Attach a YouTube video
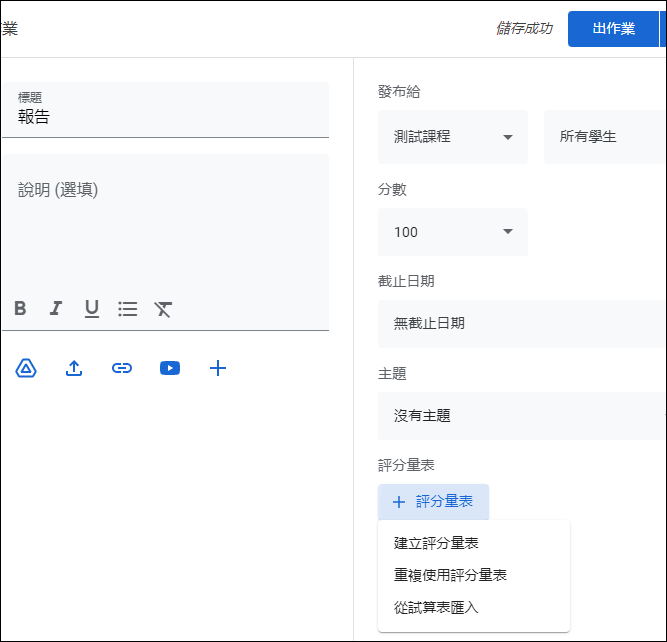Screen dimensions: 667x642 click(170, 368)
